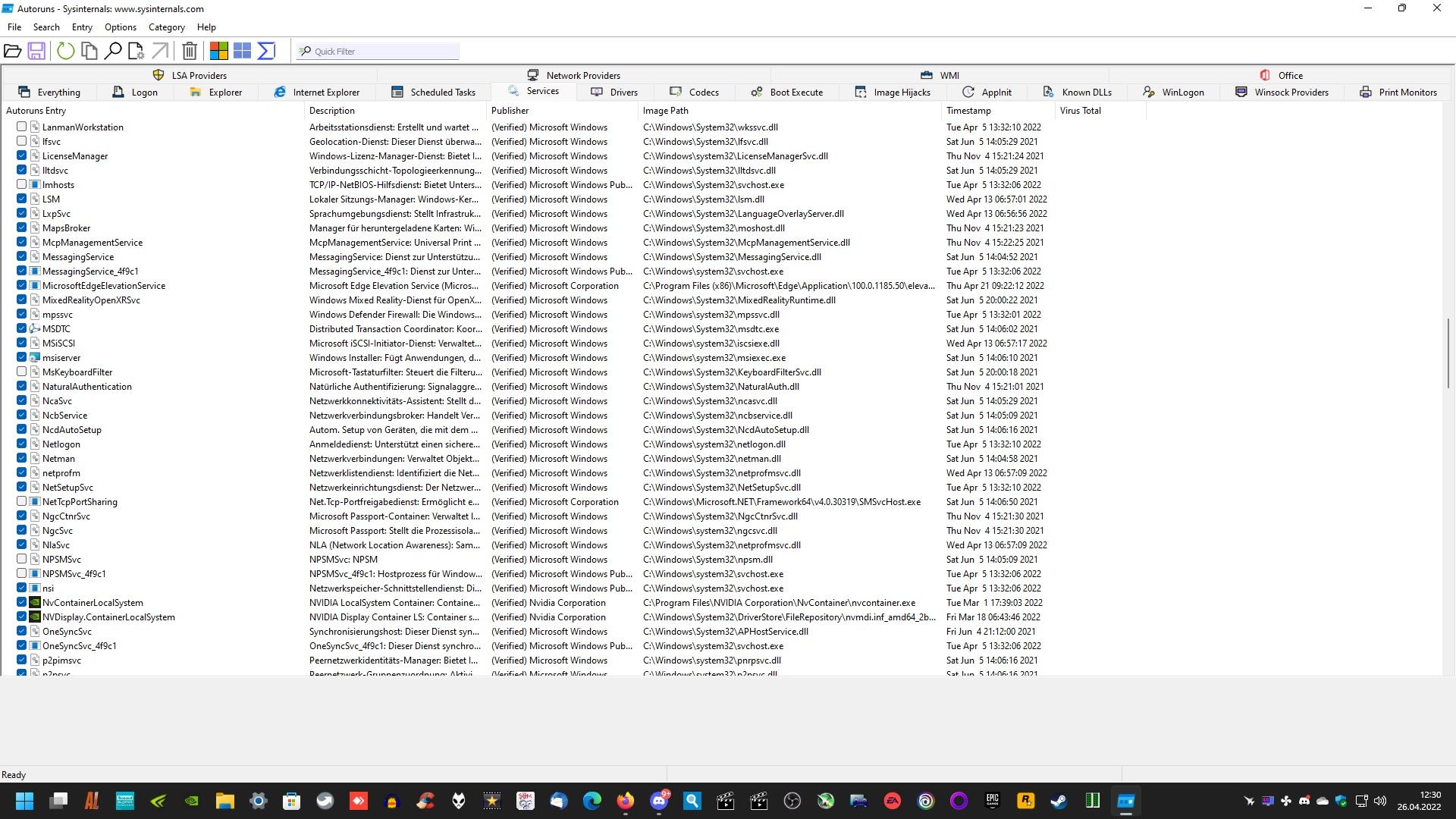Viewport: 1456px width, 819px height.
Task: Sort by Virus Total column header
Action: (1100, 111)
